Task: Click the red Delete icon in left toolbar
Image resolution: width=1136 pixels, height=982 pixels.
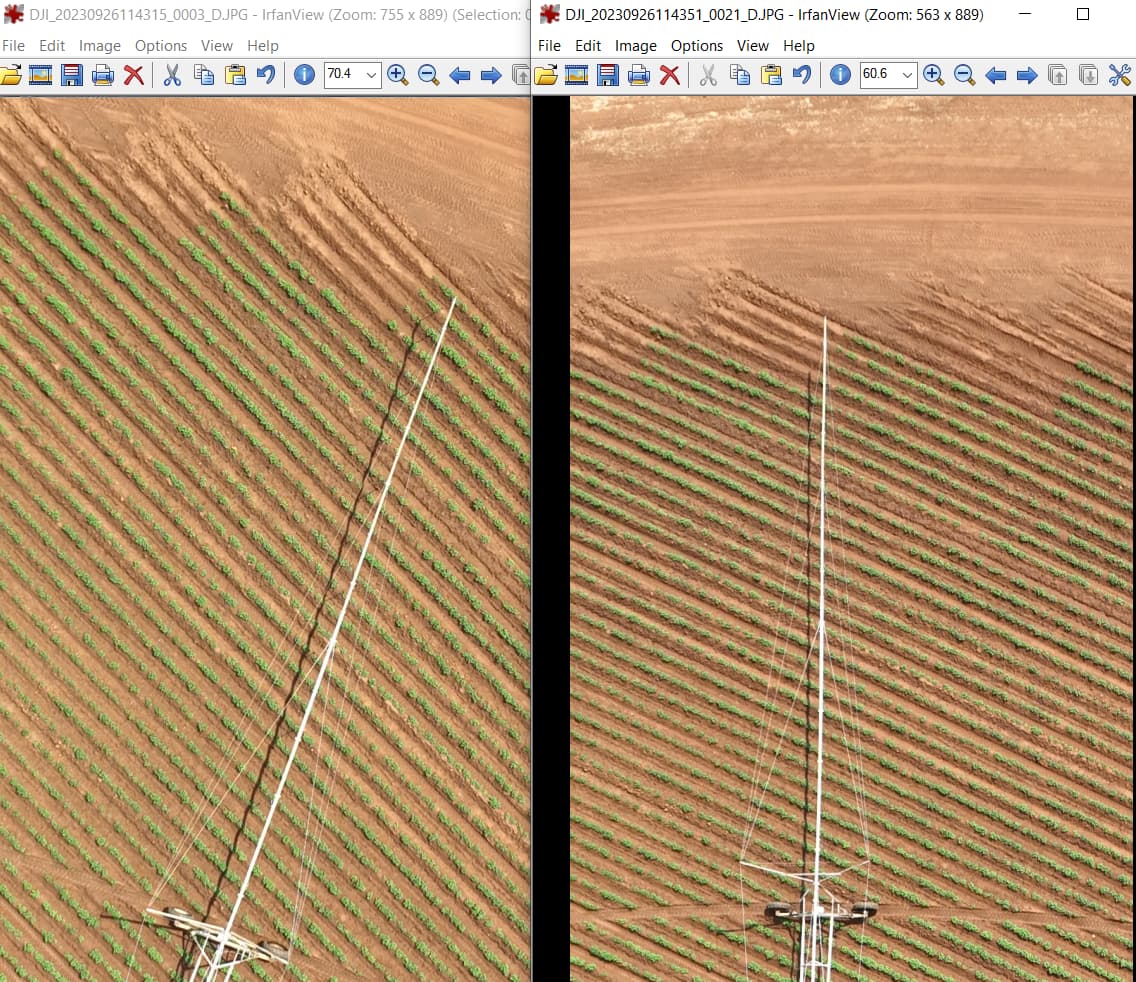Action: pos(135,75)
